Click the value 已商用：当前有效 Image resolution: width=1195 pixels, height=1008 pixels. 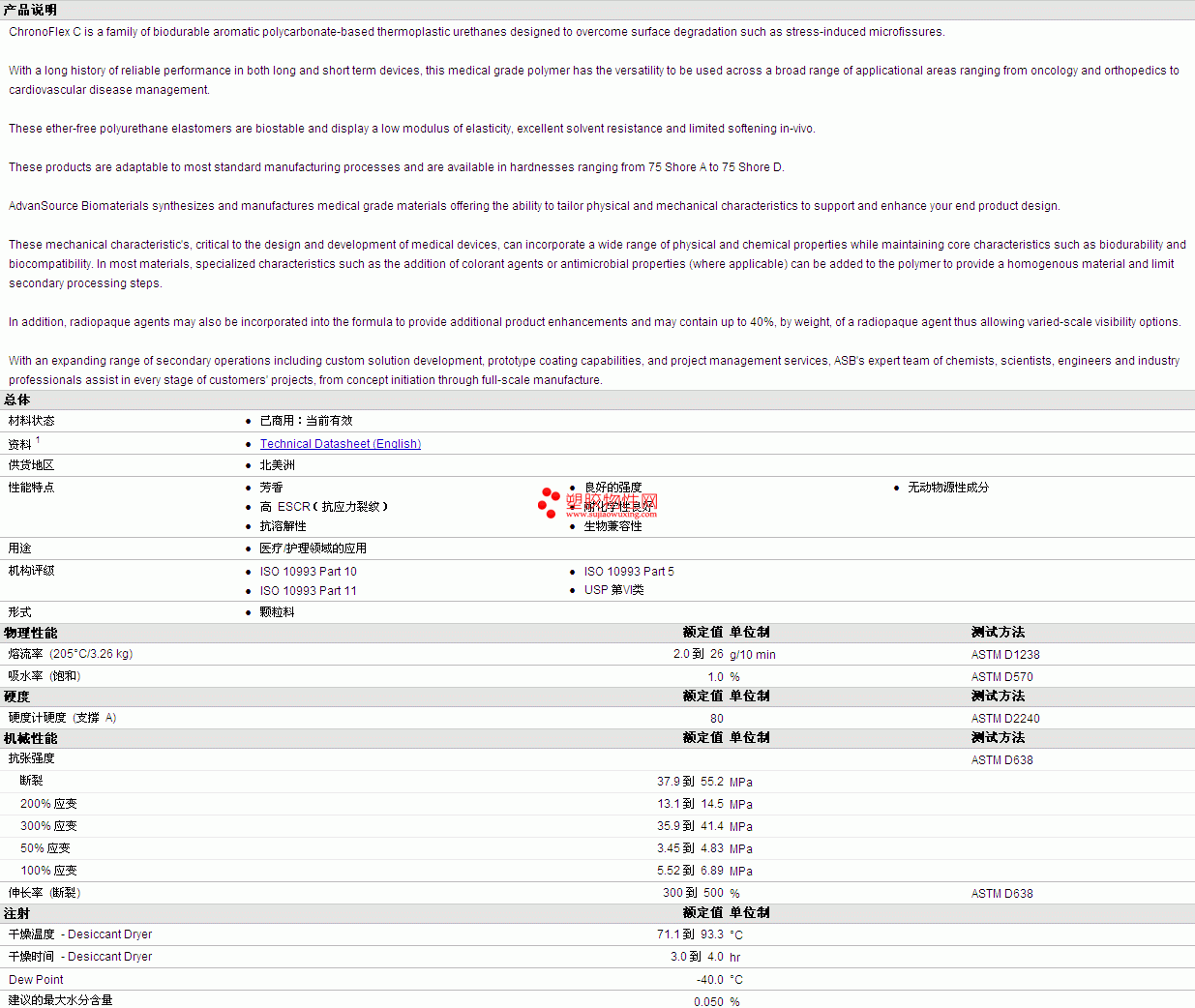click(307, 421)
